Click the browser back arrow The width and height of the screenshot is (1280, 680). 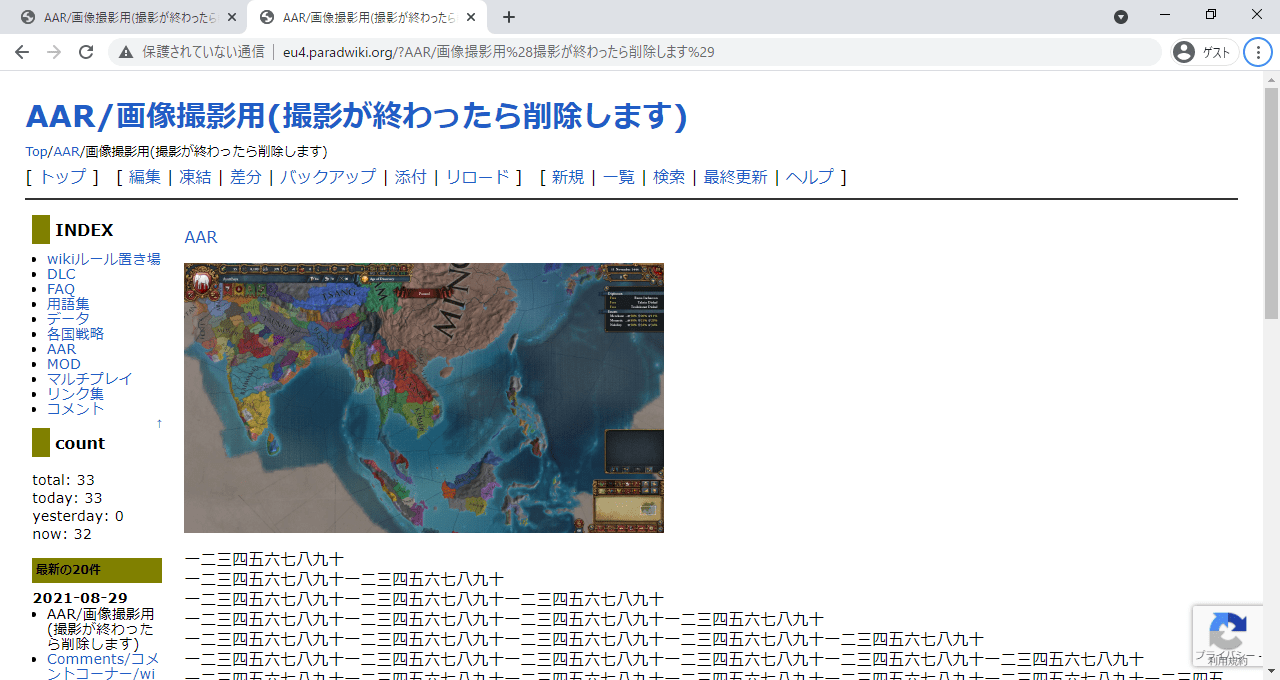point(22,52)
